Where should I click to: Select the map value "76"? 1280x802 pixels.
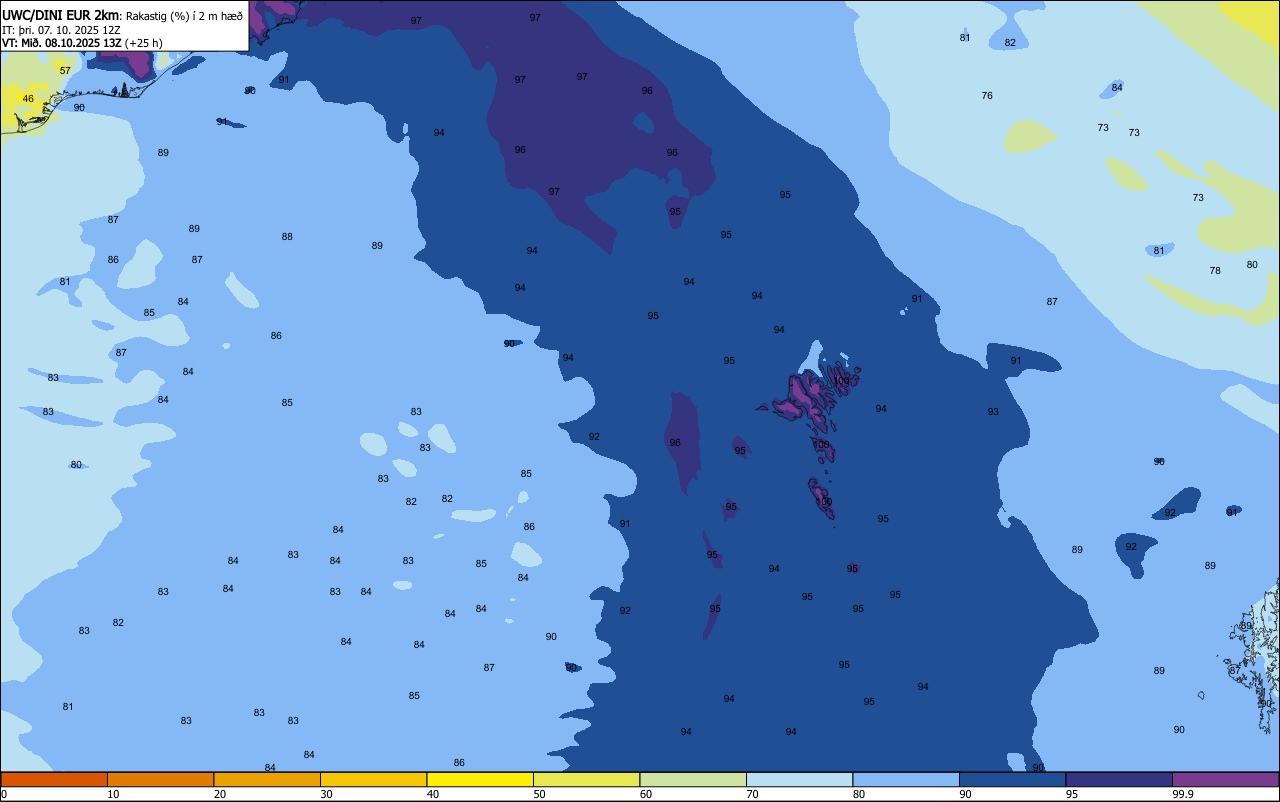pos(987,96)
